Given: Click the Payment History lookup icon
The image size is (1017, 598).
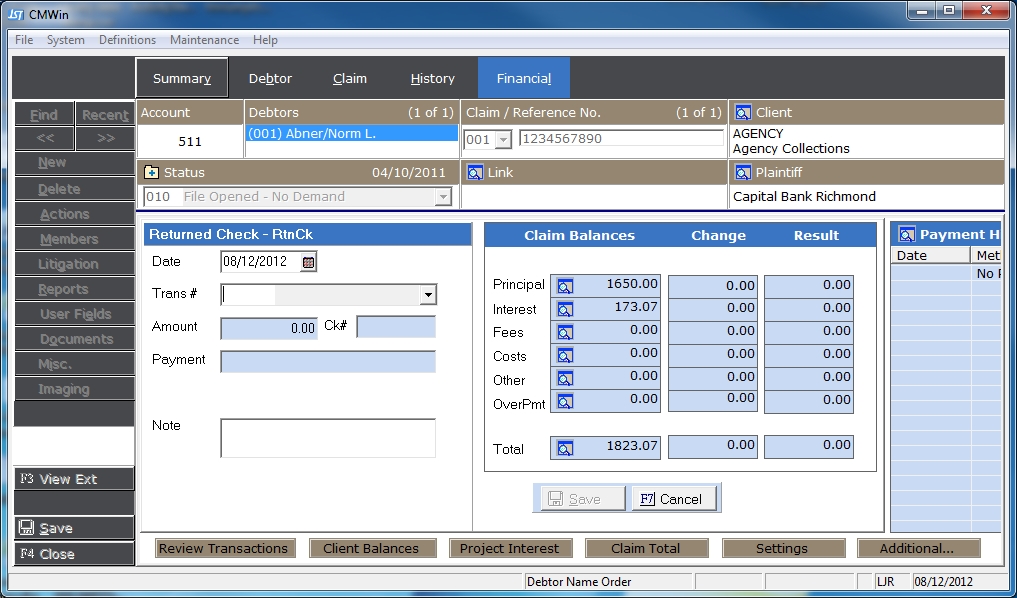Looking at the screenshot, I should click(x=907, y=235).
